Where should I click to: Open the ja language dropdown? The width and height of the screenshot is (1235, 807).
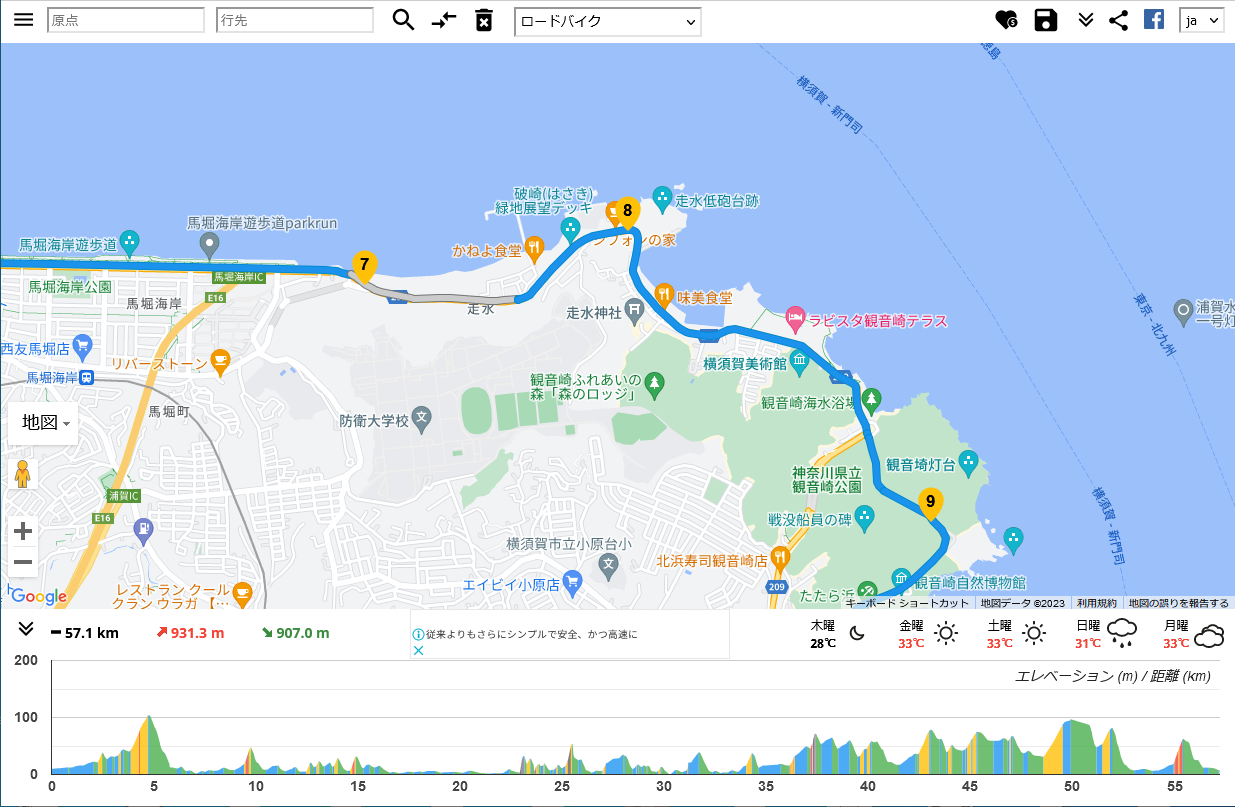(x=1201, y=20)
